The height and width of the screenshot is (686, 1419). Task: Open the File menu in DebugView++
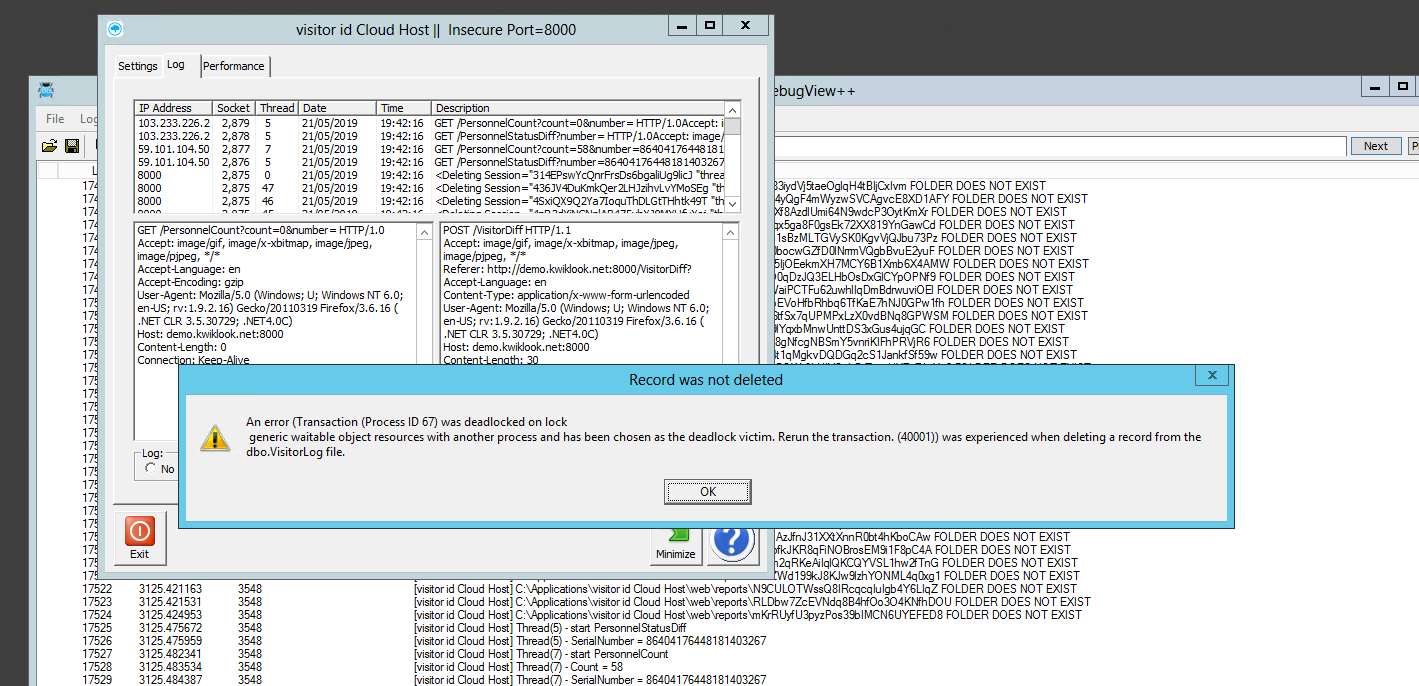55,119
